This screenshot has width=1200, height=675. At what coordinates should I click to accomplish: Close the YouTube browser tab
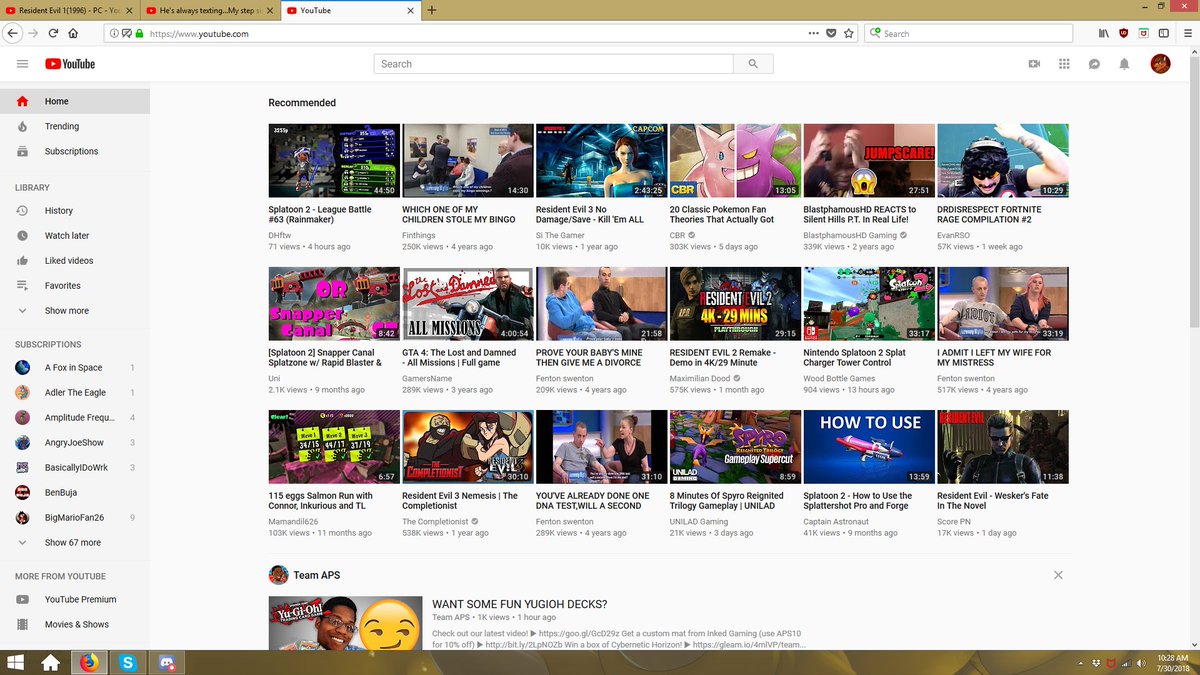pyautogui.click(x=409, y=10)
